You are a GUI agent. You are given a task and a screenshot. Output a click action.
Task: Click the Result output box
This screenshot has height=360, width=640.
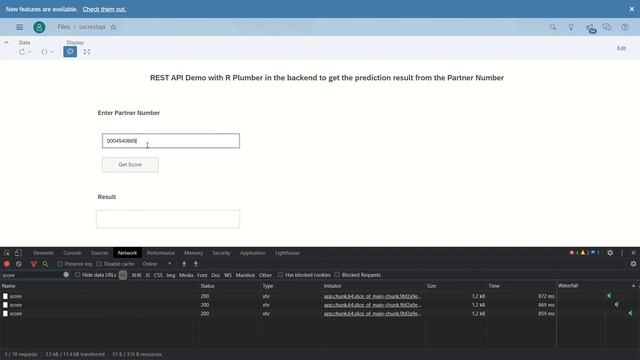click(x=168, y=219)
